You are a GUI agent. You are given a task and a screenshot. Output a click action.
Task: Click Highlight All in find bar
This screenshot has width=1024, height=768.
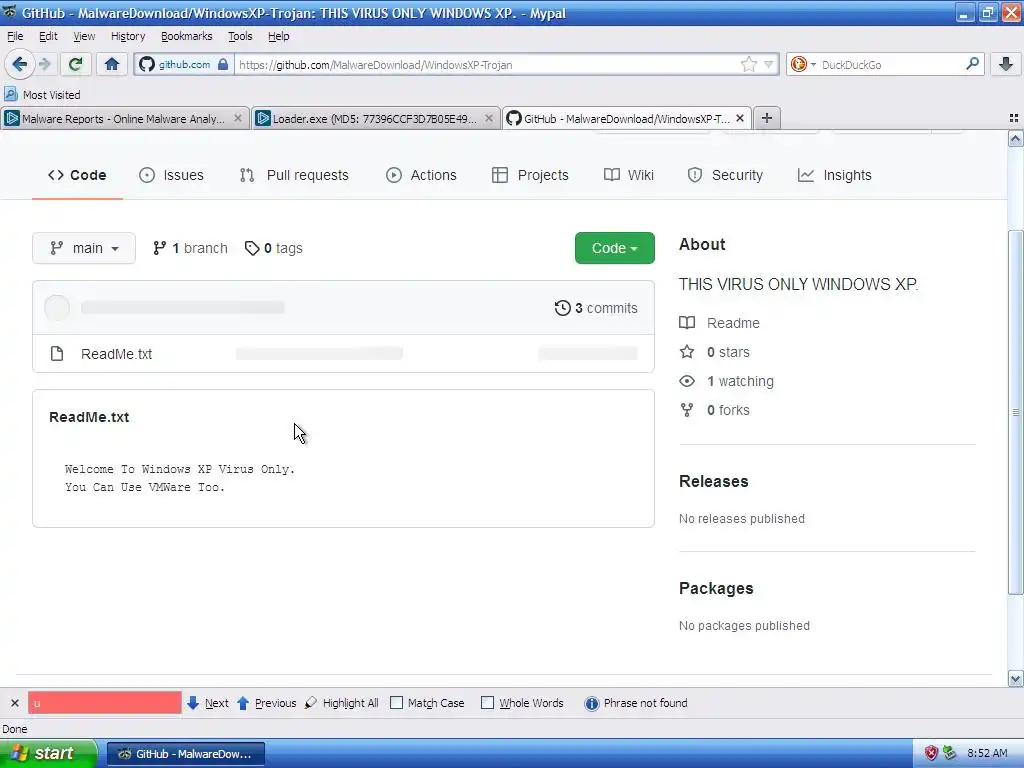pyautogui.click(x=342, y=703)
